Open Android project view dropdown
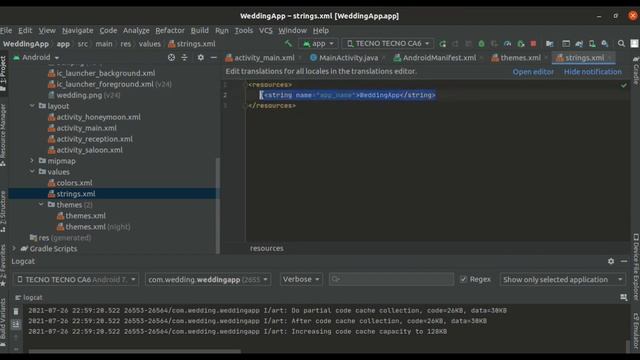This screenshot has width=640, height=360. (x=36, y=58)
